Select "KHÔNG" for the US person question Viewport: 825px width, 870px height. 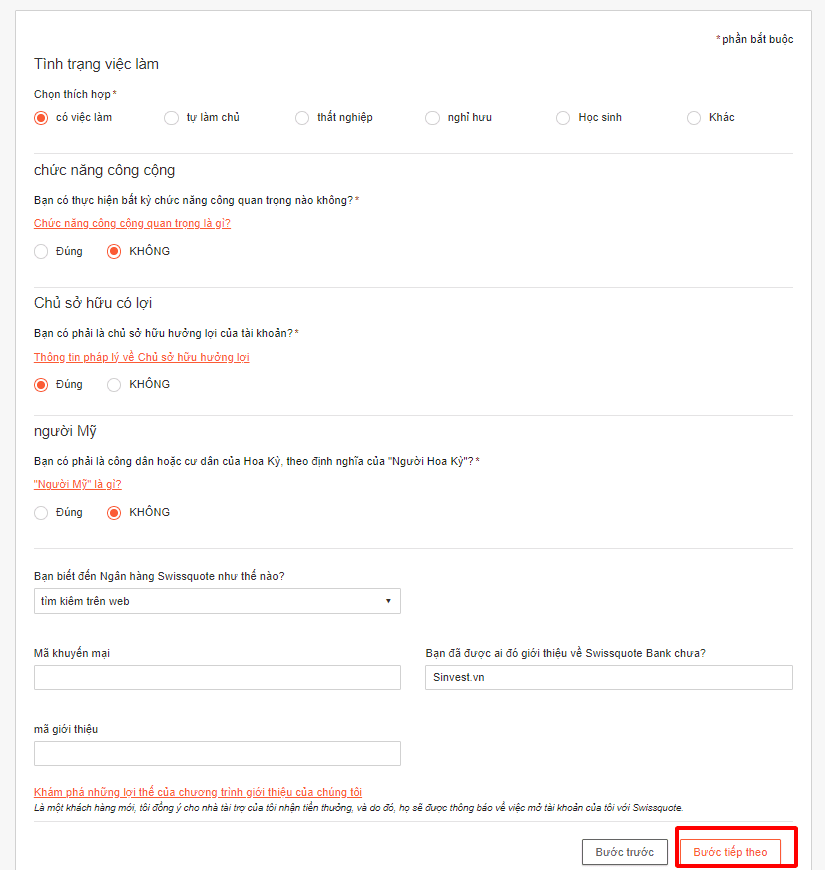coord(114,513)
